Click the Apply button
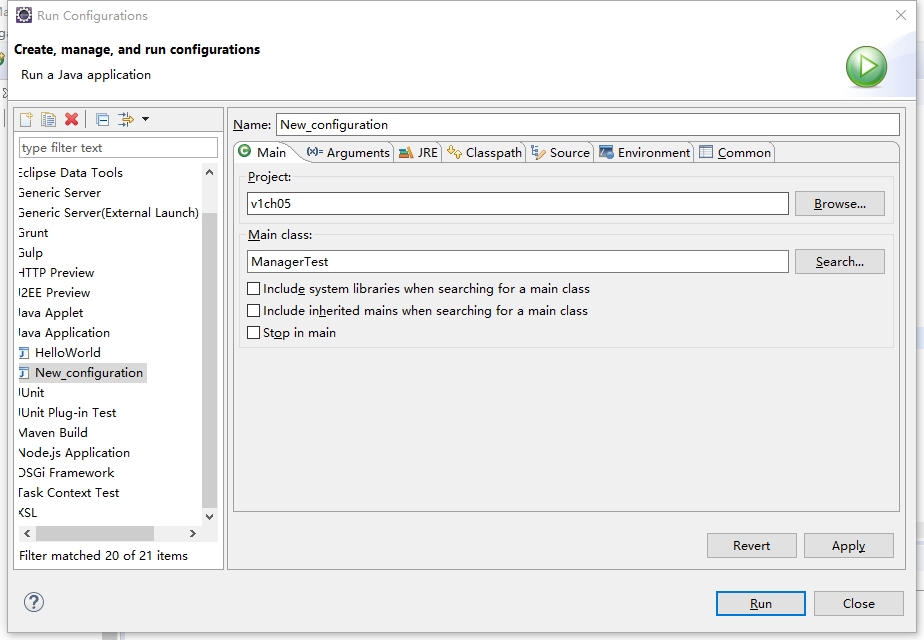 (849, 546)
